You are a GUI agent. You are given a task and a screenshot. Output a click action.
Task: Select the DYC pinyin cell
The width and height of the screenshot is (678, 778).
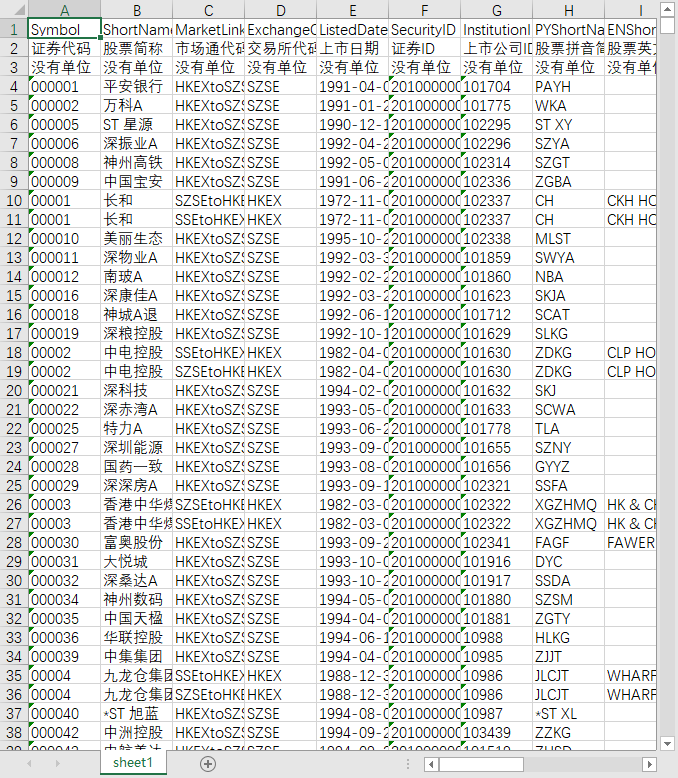[x=568, y=562]
